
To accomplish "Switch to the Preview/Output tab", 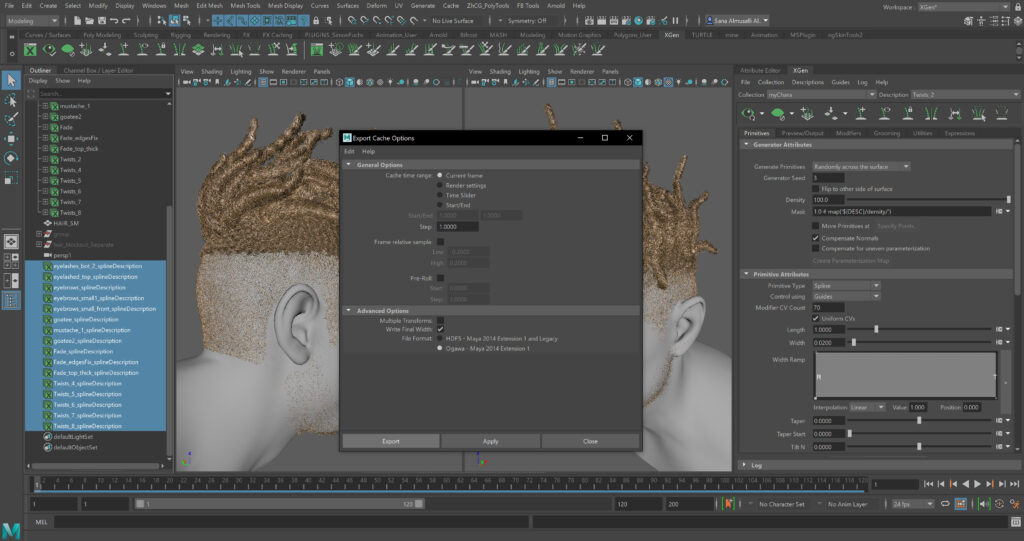I will pos(802,132).
